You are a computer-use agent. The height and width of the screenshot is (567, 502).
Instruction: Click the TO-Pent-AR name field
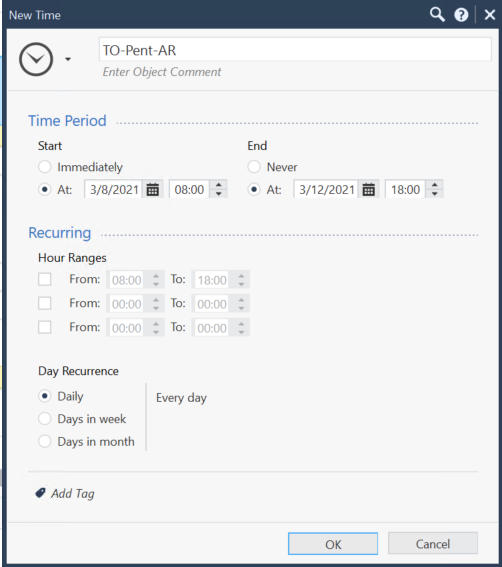[x=295, y=50]
